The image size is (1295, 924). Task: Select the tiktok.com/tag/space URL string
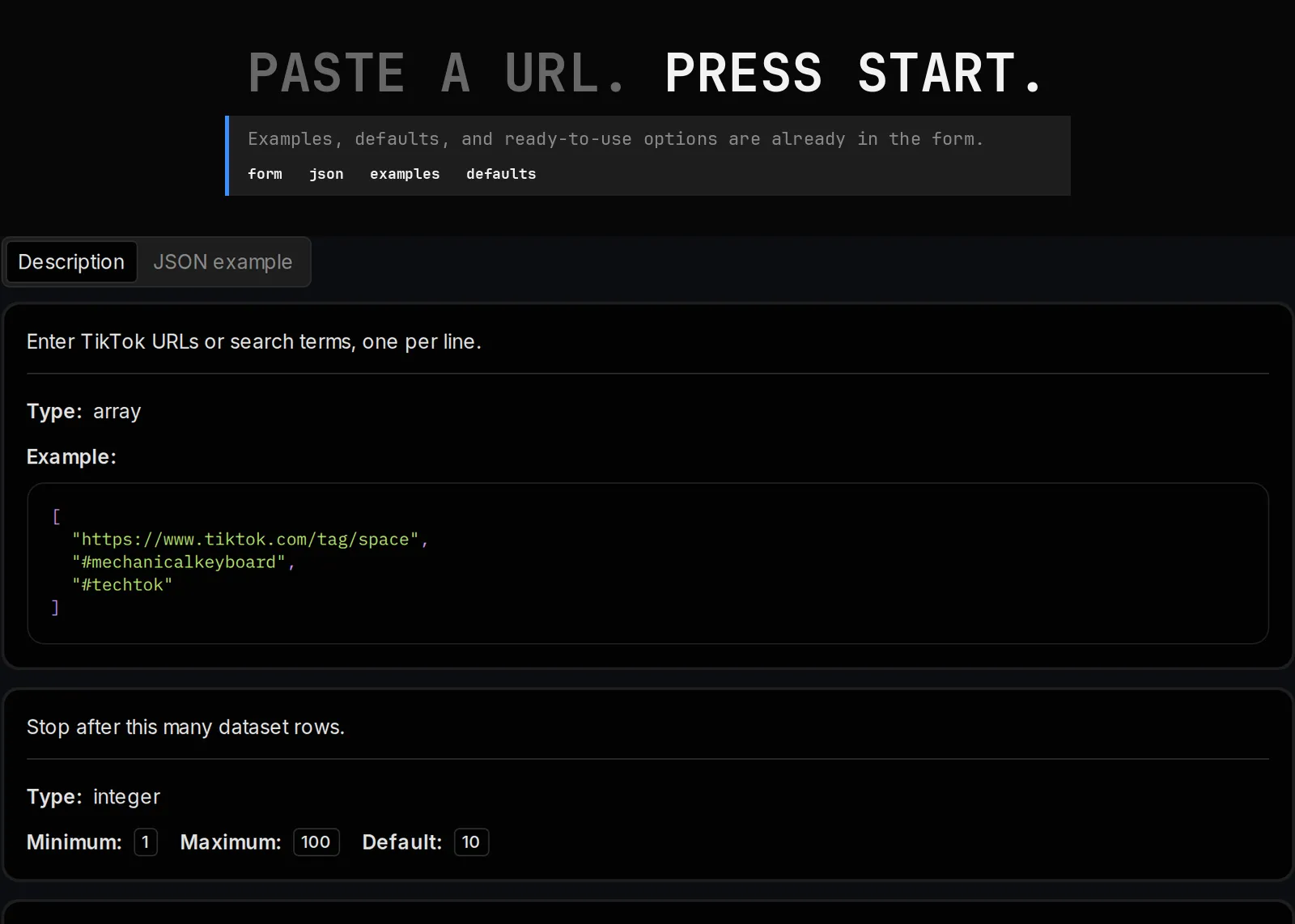245,540
